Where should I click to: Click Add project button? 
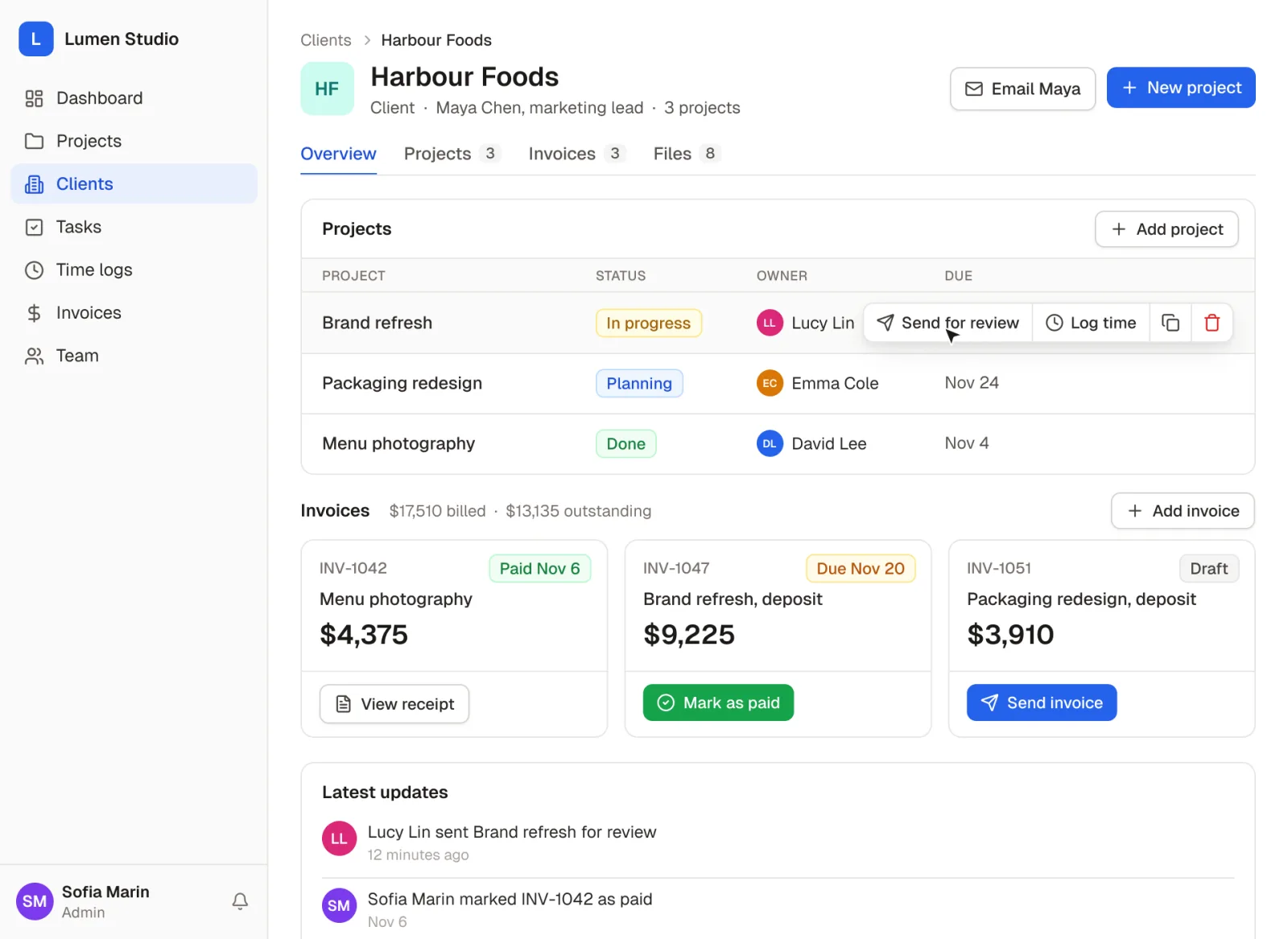1166,229
